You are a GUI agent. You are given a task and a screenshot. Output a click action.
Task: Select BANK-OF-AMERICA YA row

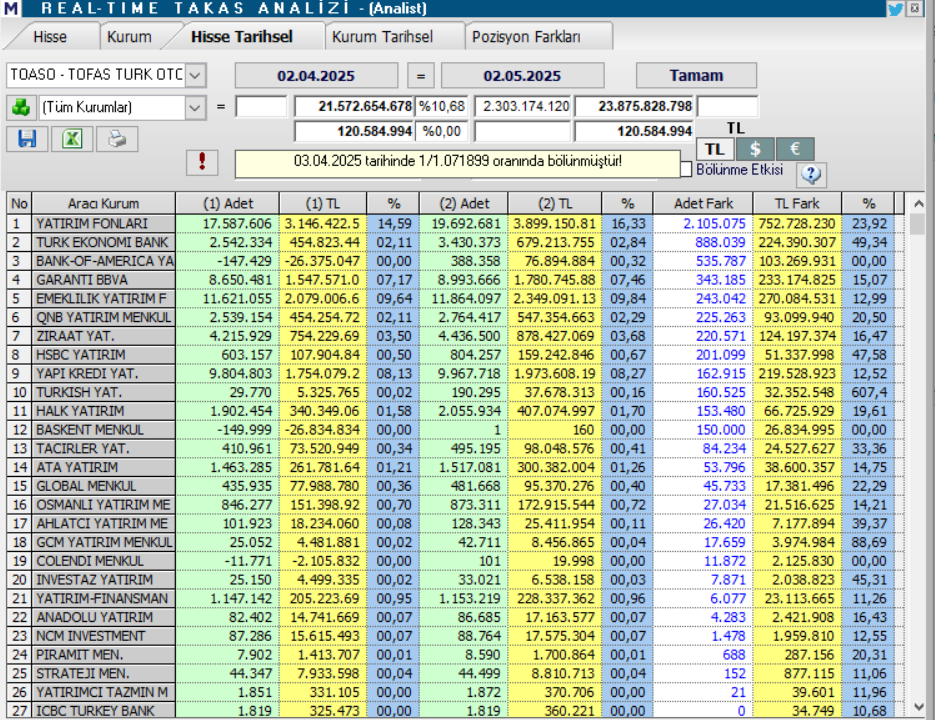coord(456,261)
